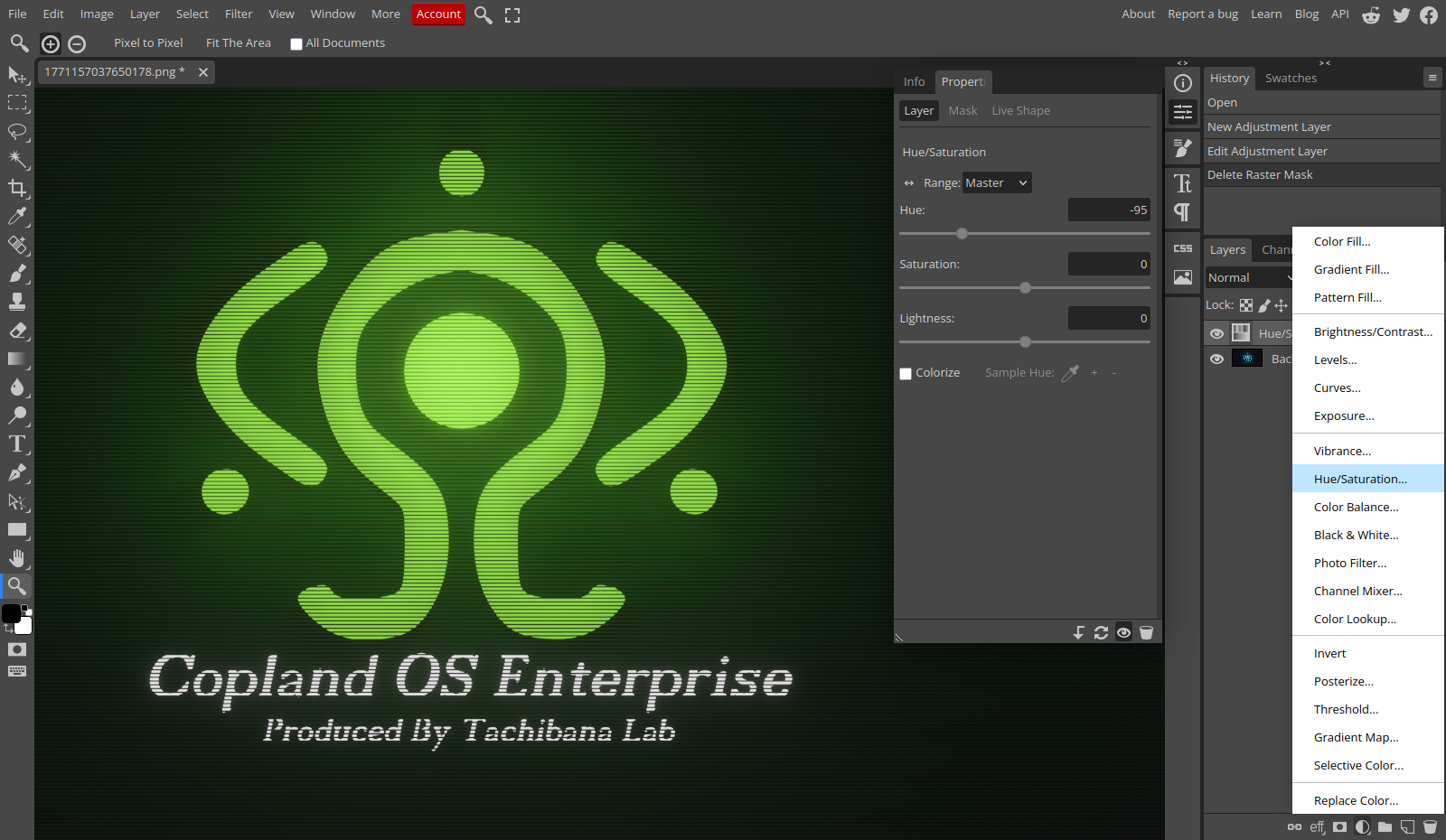1446x840 pixels.
Task: Click the Fit The Area button
Action: pyautogui.click(x=239, y=42)
